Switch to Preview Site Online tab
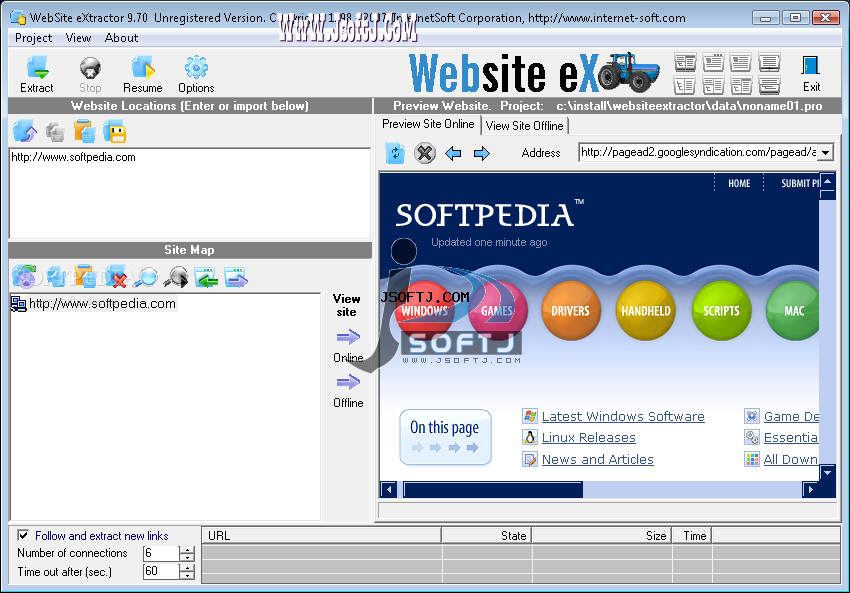The image size is (850, 593). [428, 124]
